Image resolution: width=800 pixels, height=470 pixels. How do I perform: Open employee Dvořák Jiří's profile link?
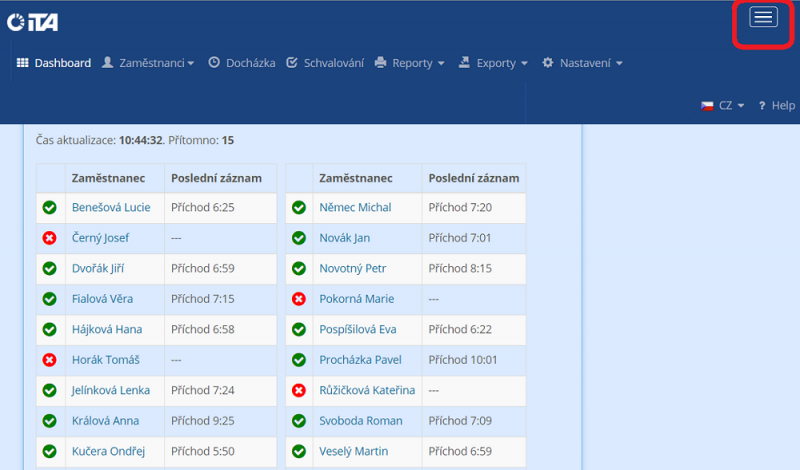coord(98,269)
